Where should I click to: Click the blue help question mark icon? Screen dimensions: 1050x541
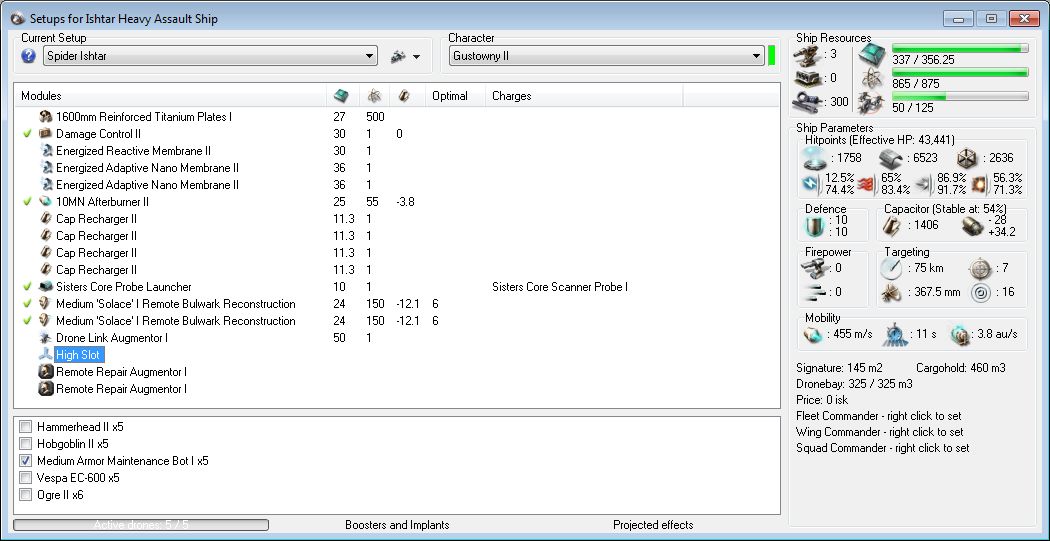coord(28,56)
